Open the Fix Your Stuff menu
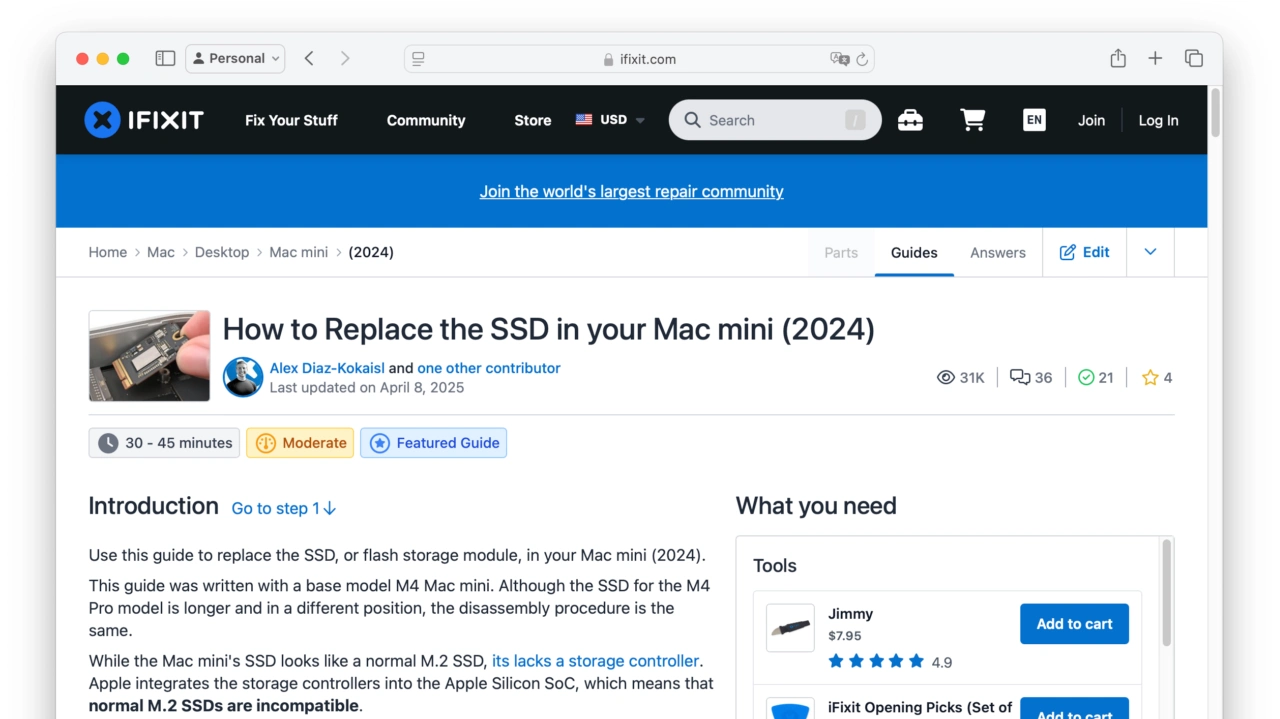The width and height of the screenshot is (1280, 719). (291, 120)
